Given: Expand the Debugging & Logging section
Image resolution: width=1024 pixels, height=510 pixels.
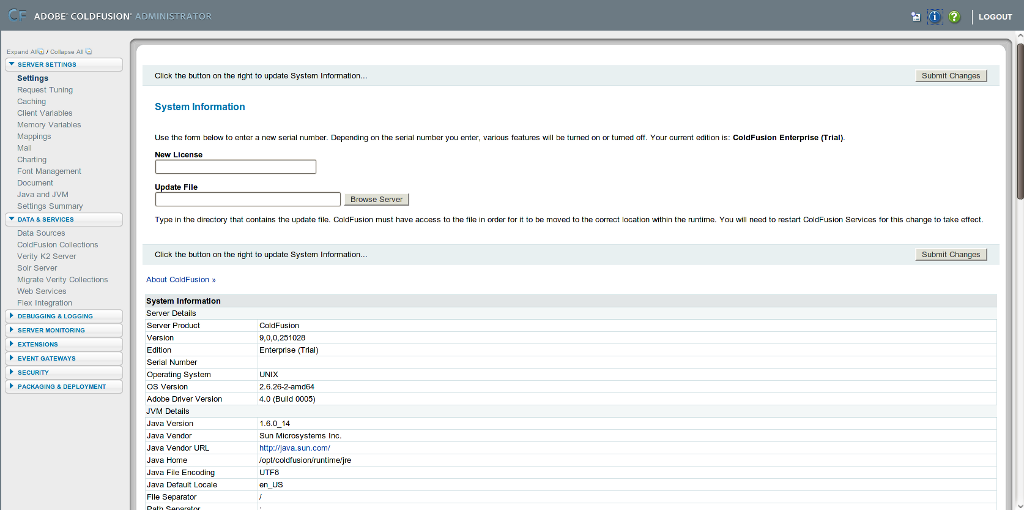Looking at the screenshot, I should 63,316.
